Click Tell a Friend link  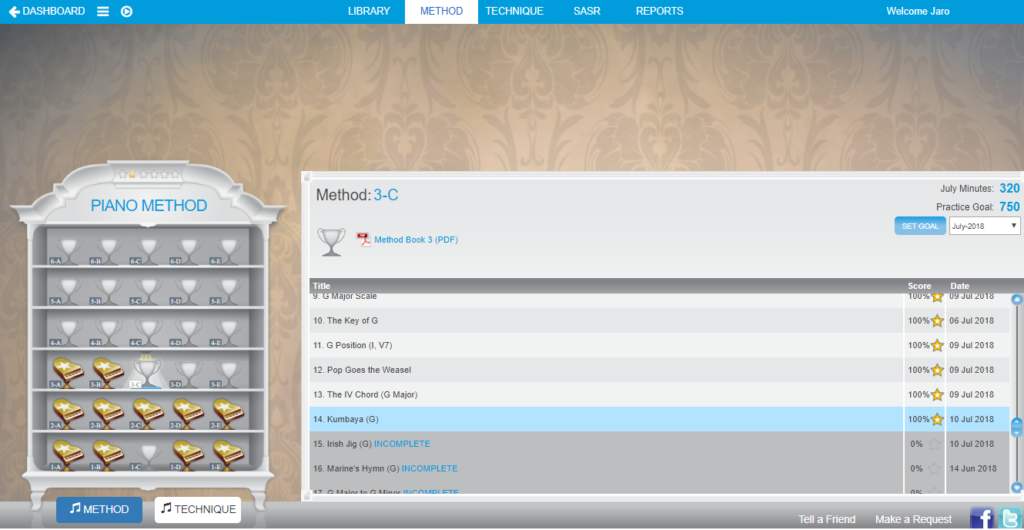point(827,520)
